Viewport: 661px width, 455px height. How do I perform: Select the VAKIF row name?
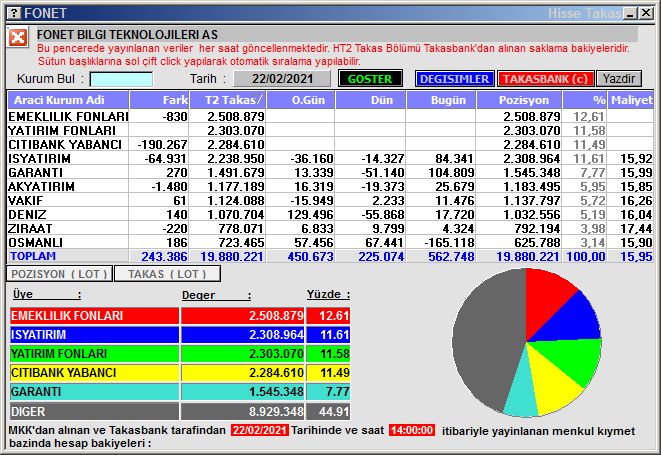pos(26,200)
